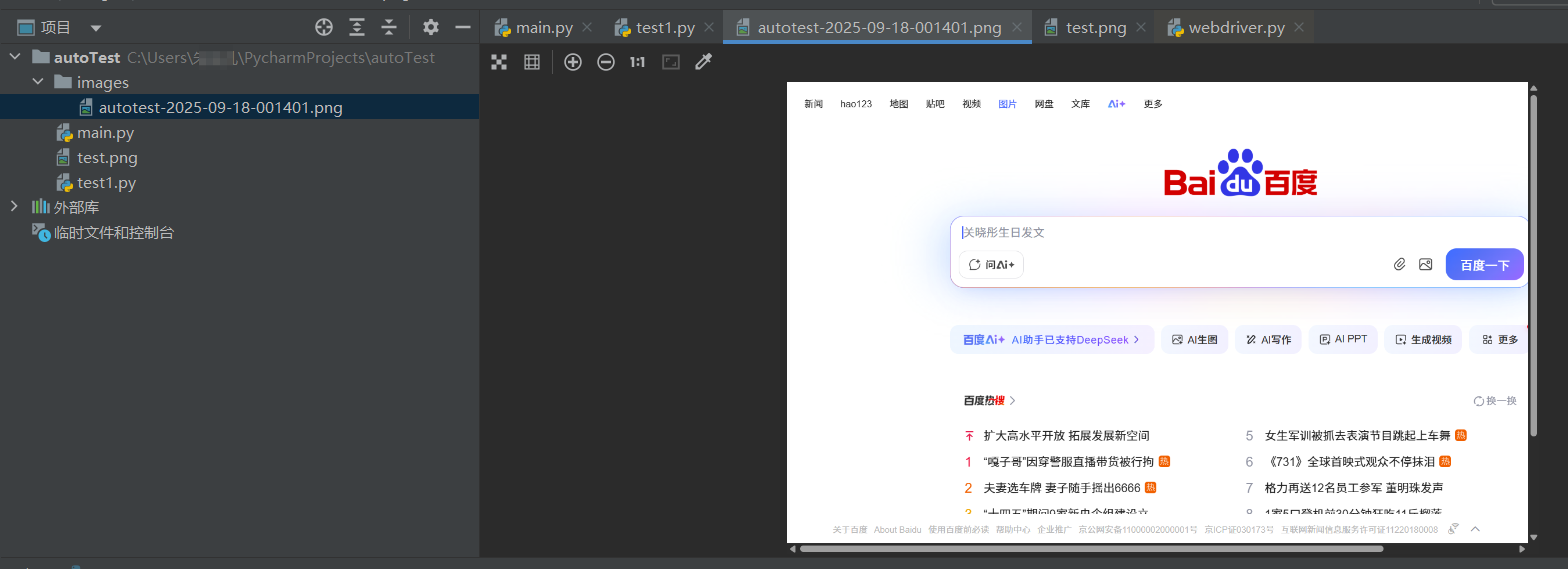Click the Select Opened File target icon
Image resolution: width=1568 pixels, height=569 pixels.
[324, 27]
